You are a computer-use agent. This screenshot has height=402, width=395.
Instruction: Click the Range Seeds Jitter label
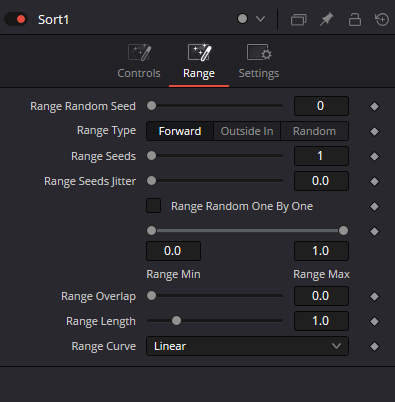point(90,181)
